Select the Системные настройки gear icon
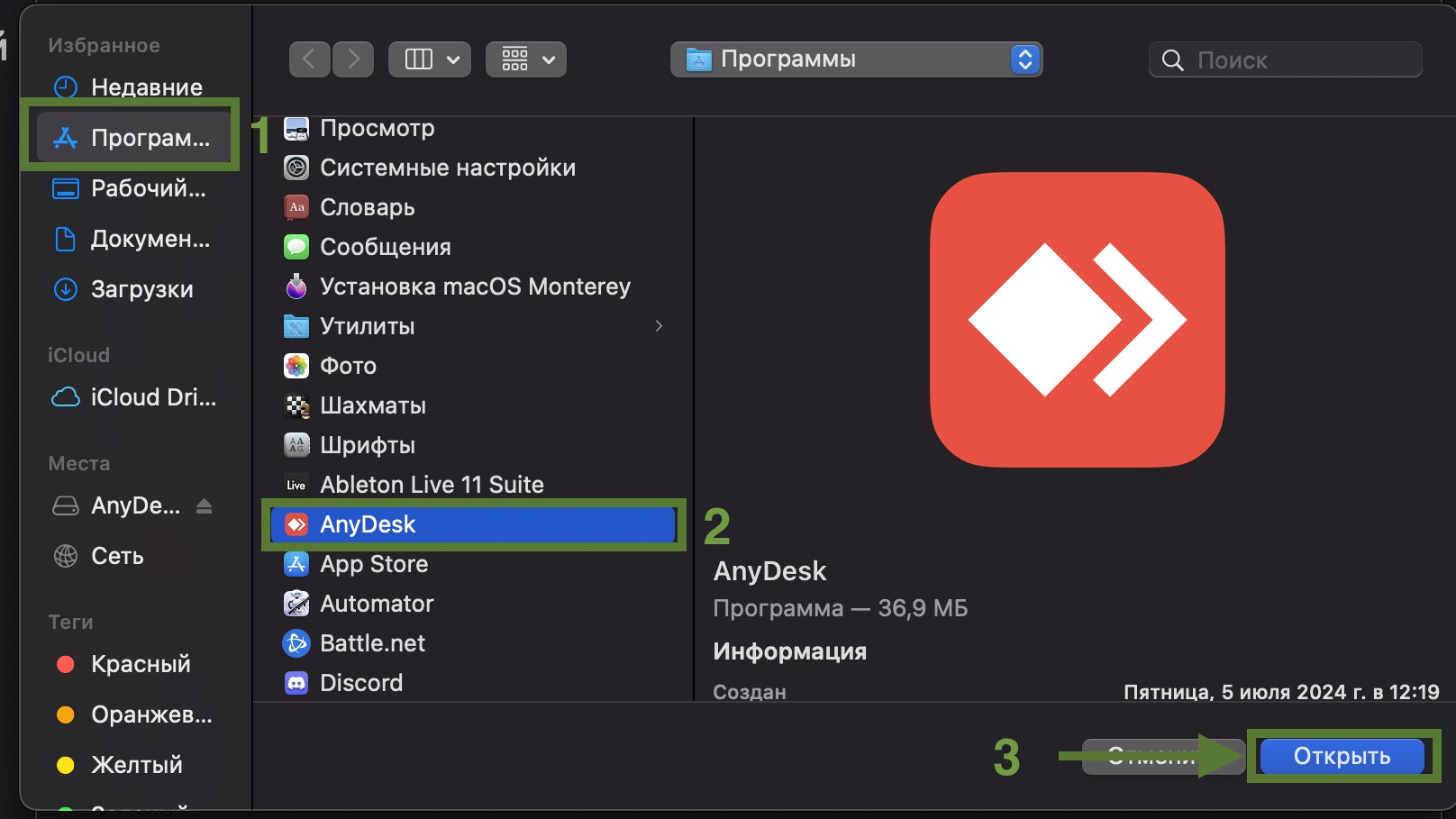 (296, 168)
